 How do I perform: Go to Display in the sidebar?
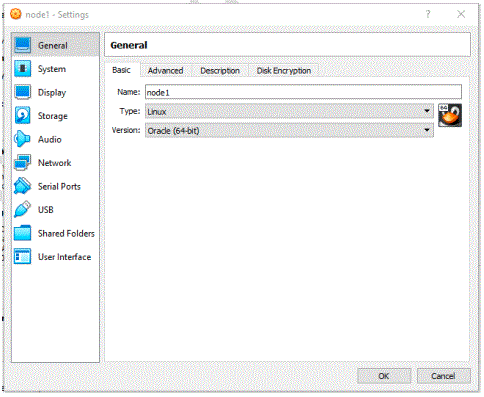click(56, 92)
